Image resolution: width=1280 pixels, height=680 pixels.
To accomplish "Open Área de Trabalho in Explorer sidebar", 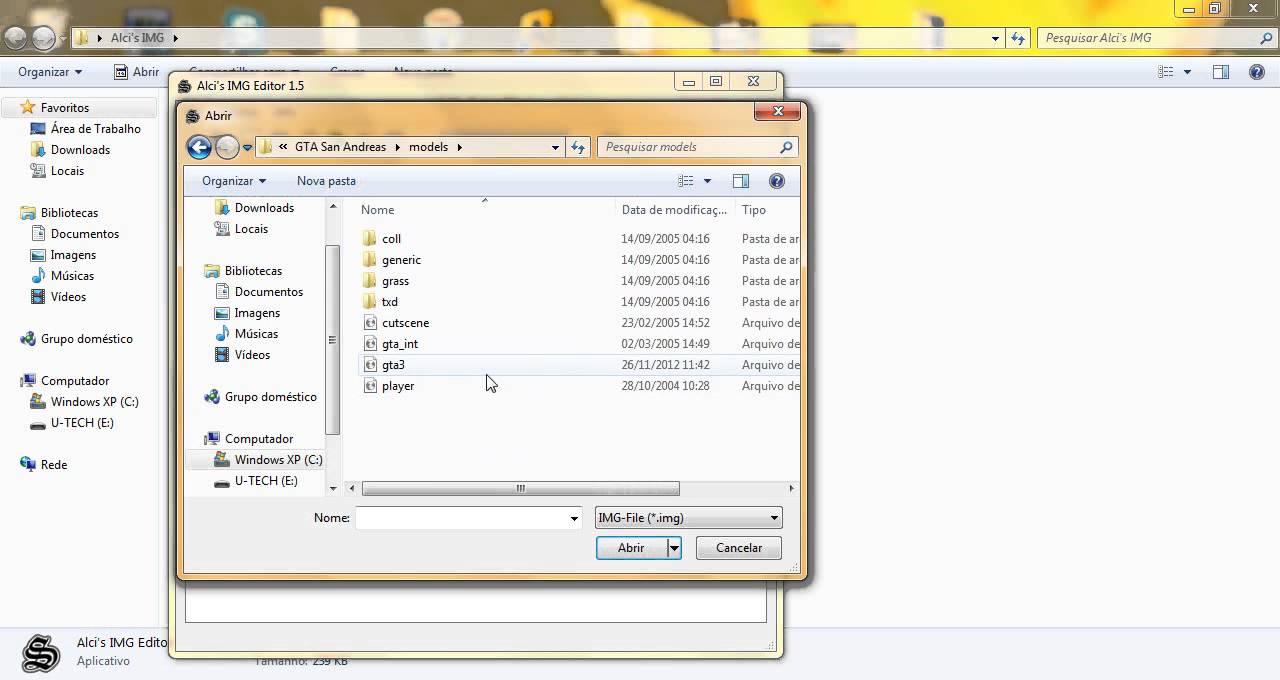I will [x=95, y=129].
